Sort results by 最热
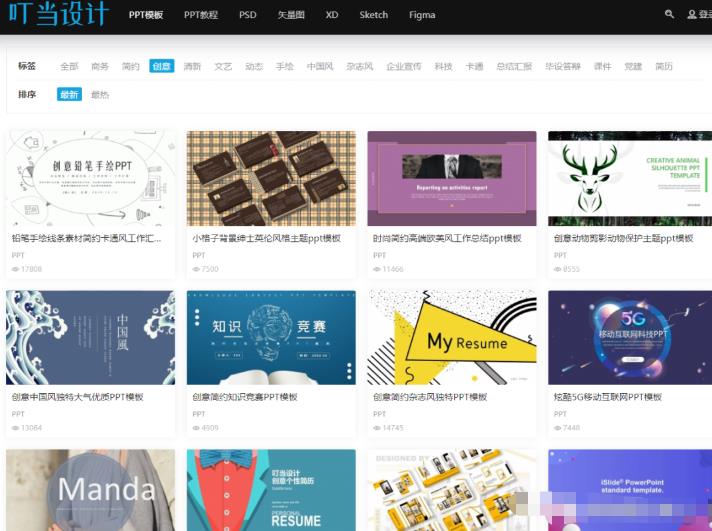 [100, 95]
